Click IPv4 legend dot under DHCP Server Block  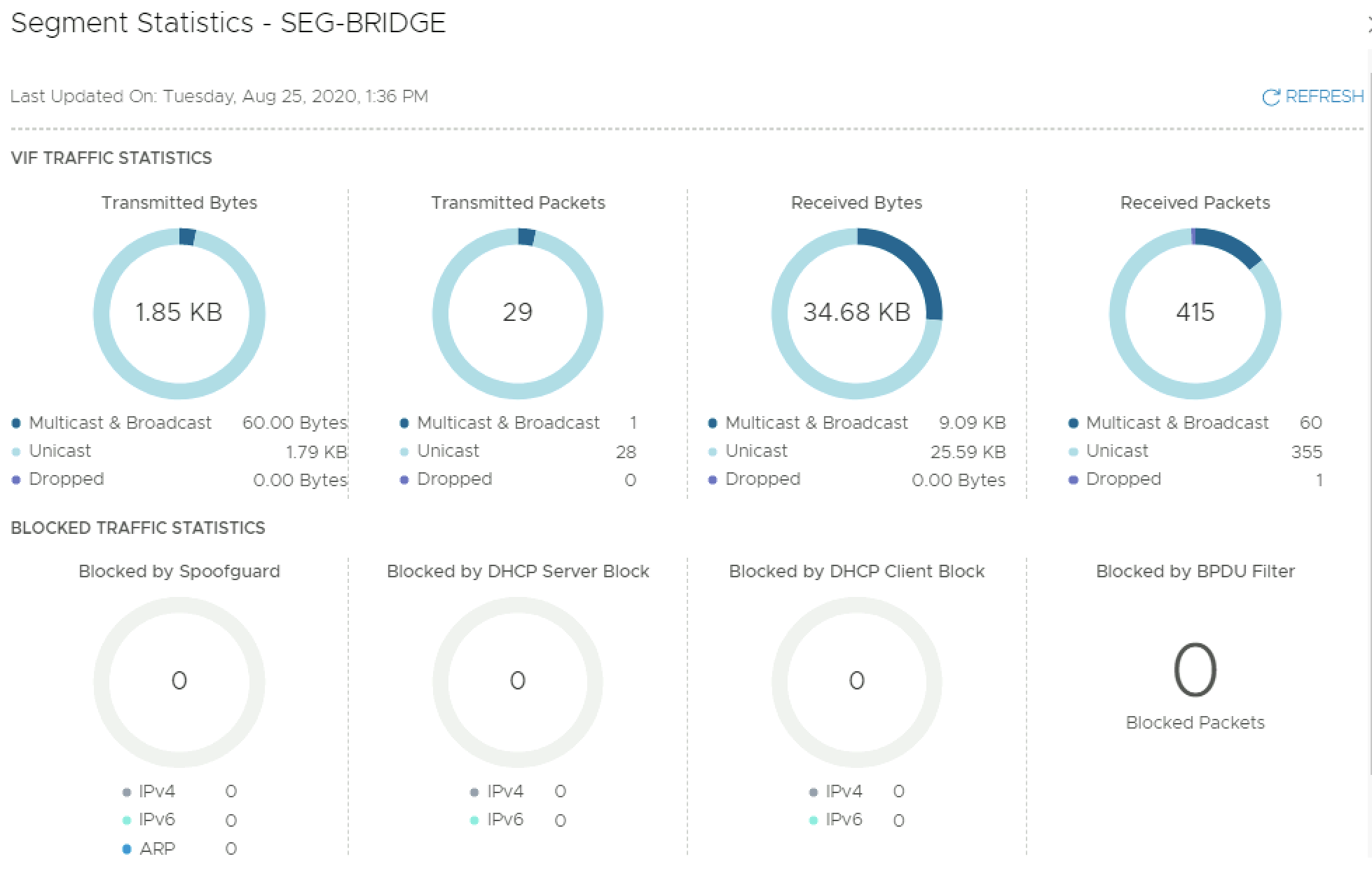(474, 792)
